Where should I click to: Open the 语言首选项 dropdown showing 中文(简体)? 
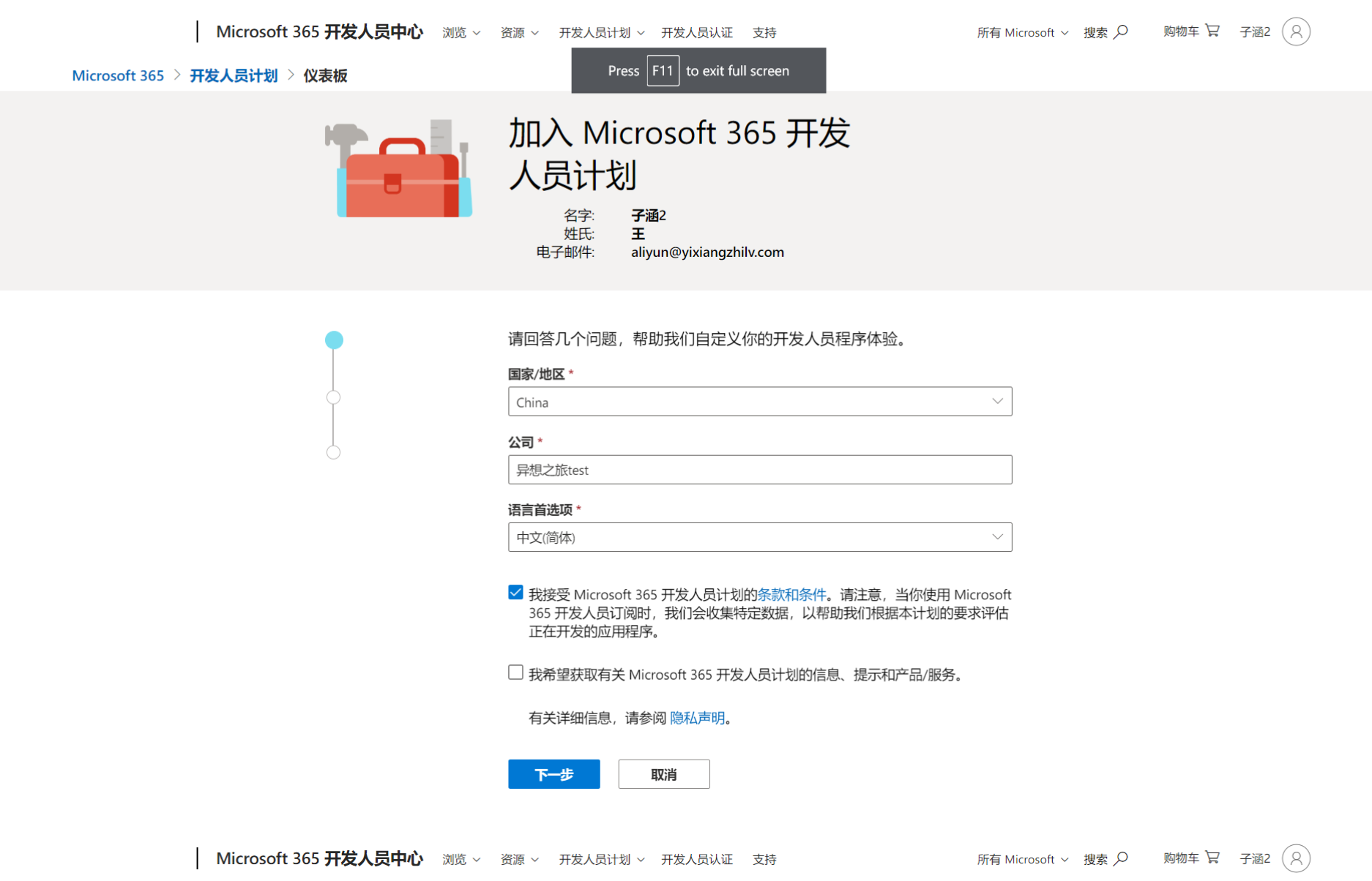tap(760, 537)
